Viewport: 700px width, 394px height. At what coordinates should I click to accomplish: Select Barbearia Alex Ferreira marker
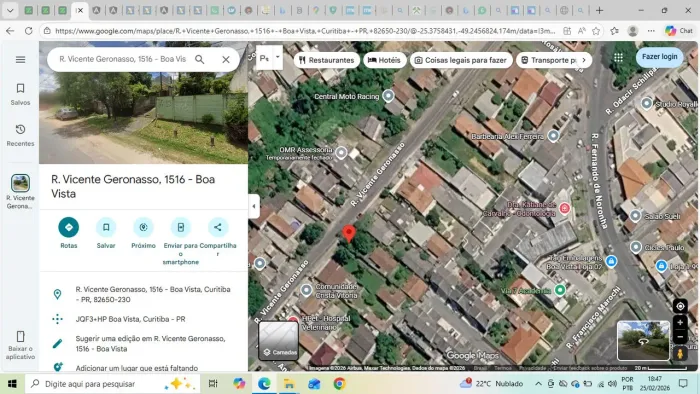tap(554, 136)
